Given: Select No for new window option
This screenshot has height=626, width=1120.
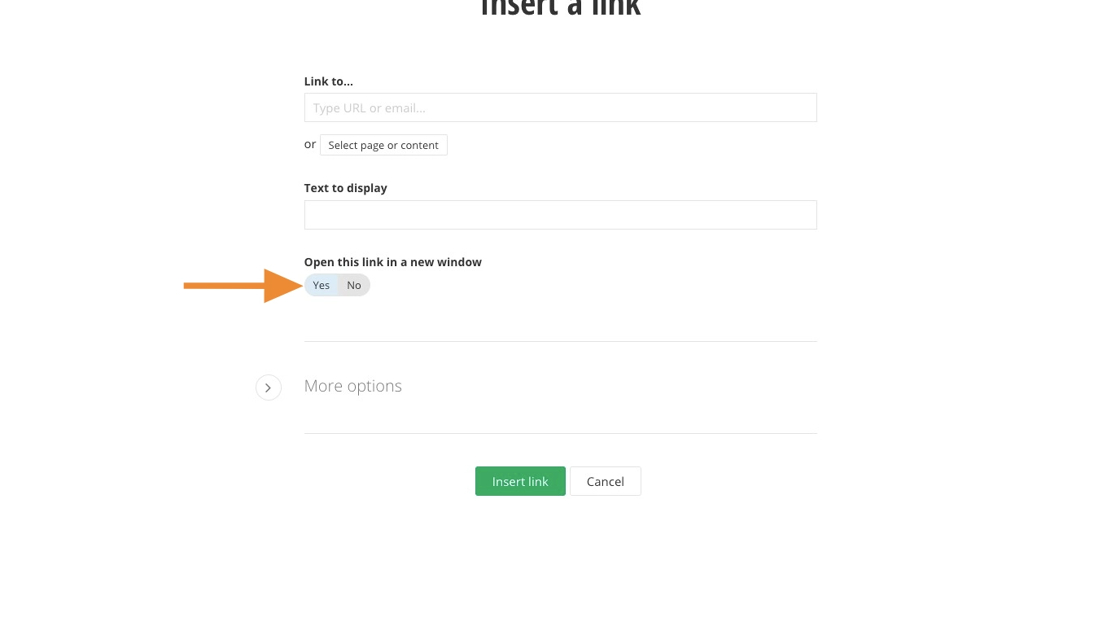Looking at the screenshot, I should point(354,286).
